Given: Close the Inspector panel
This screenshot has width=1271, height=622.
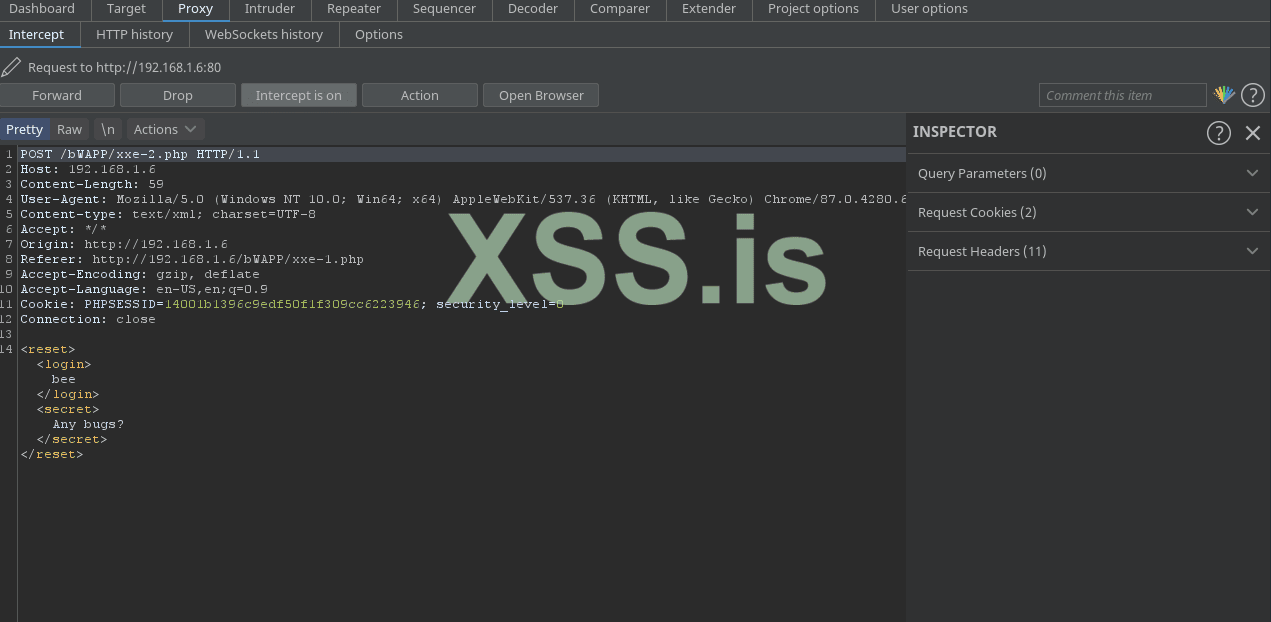Looking at the screenshot, I should [x=1252, y=133].
